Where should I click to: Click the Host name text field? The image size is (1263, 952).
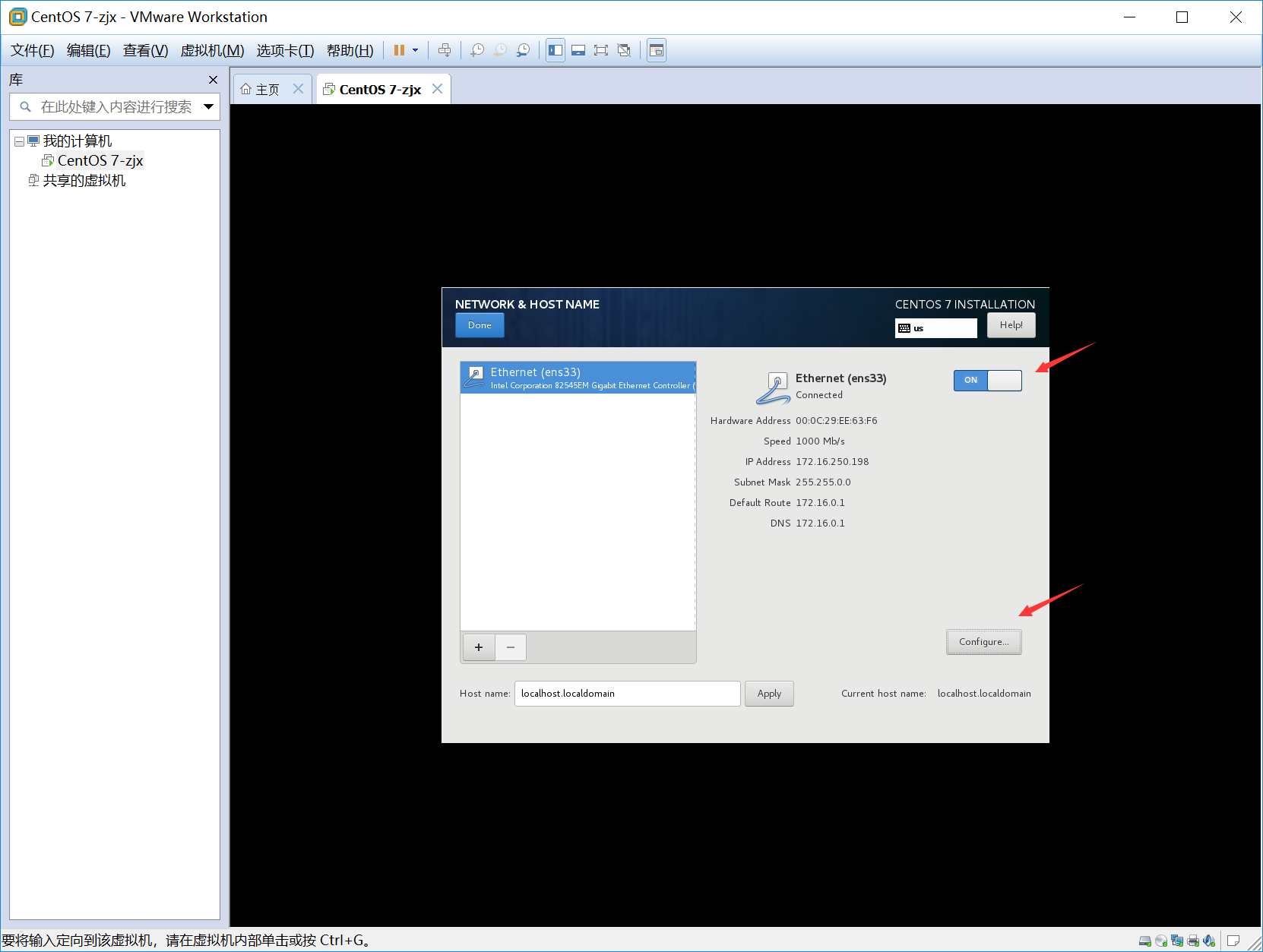627,694
